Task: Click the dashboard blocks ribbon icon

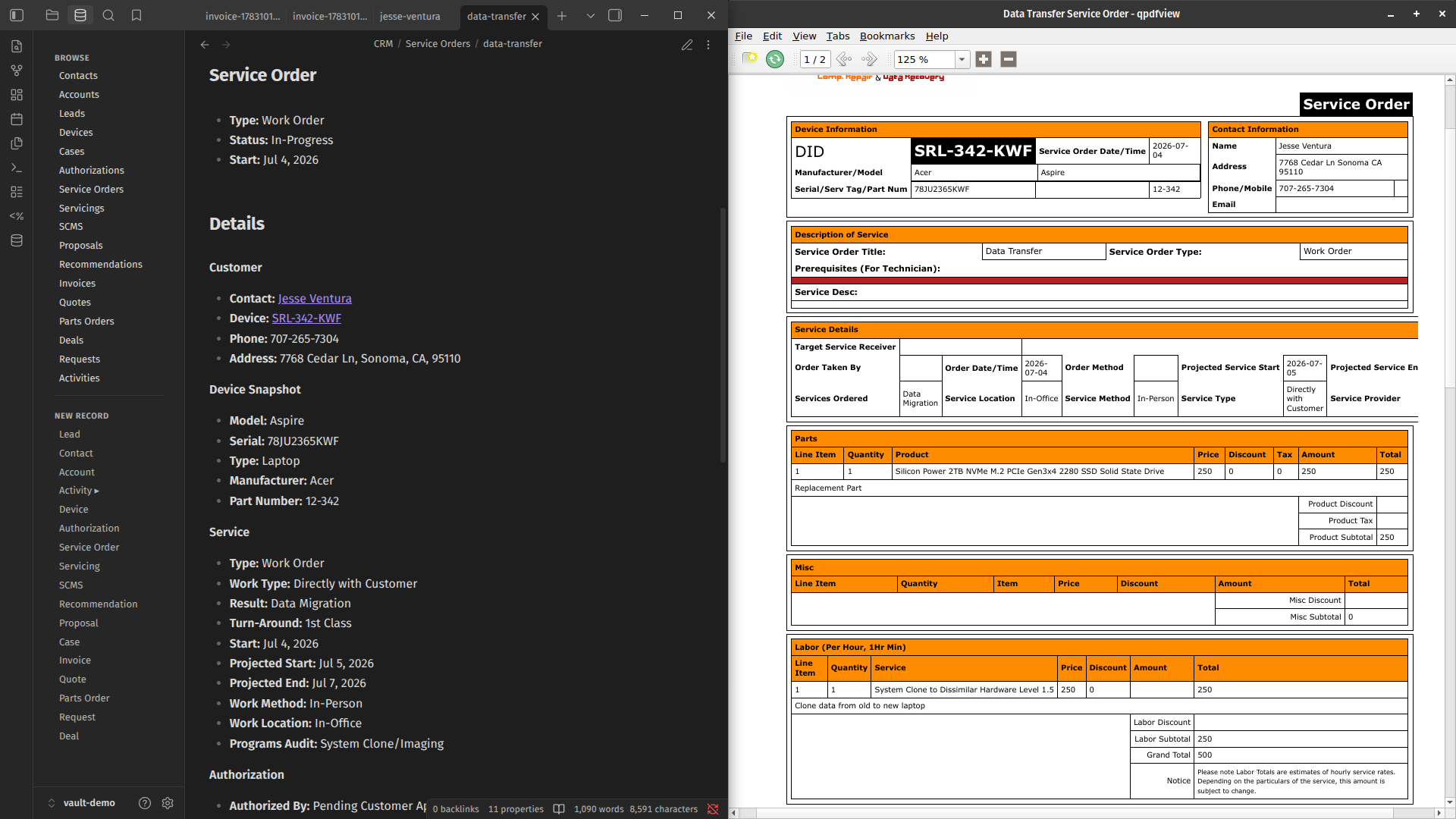Action: (17, 192)
